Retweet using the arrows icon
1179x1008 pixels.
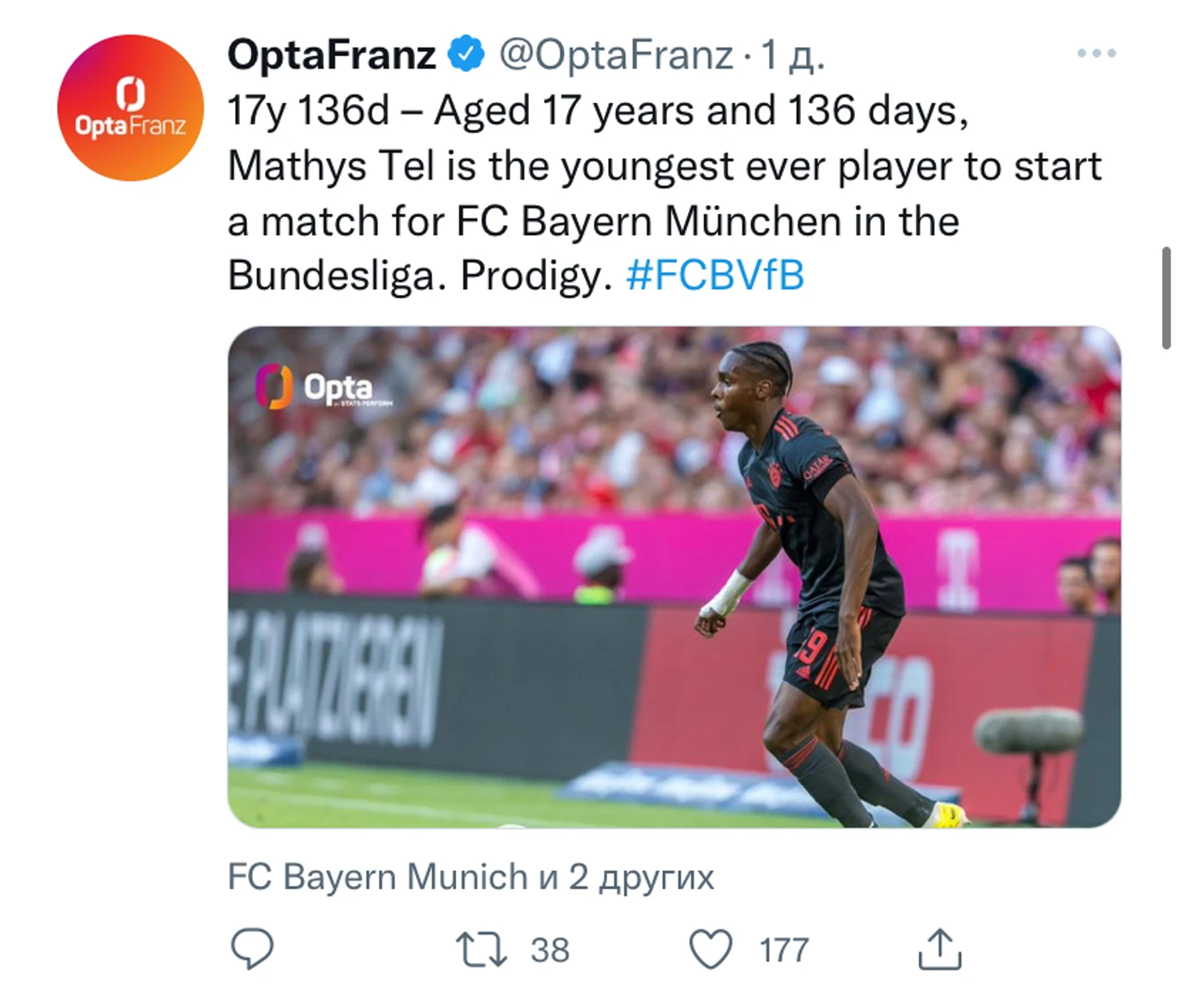pos(481,949)
